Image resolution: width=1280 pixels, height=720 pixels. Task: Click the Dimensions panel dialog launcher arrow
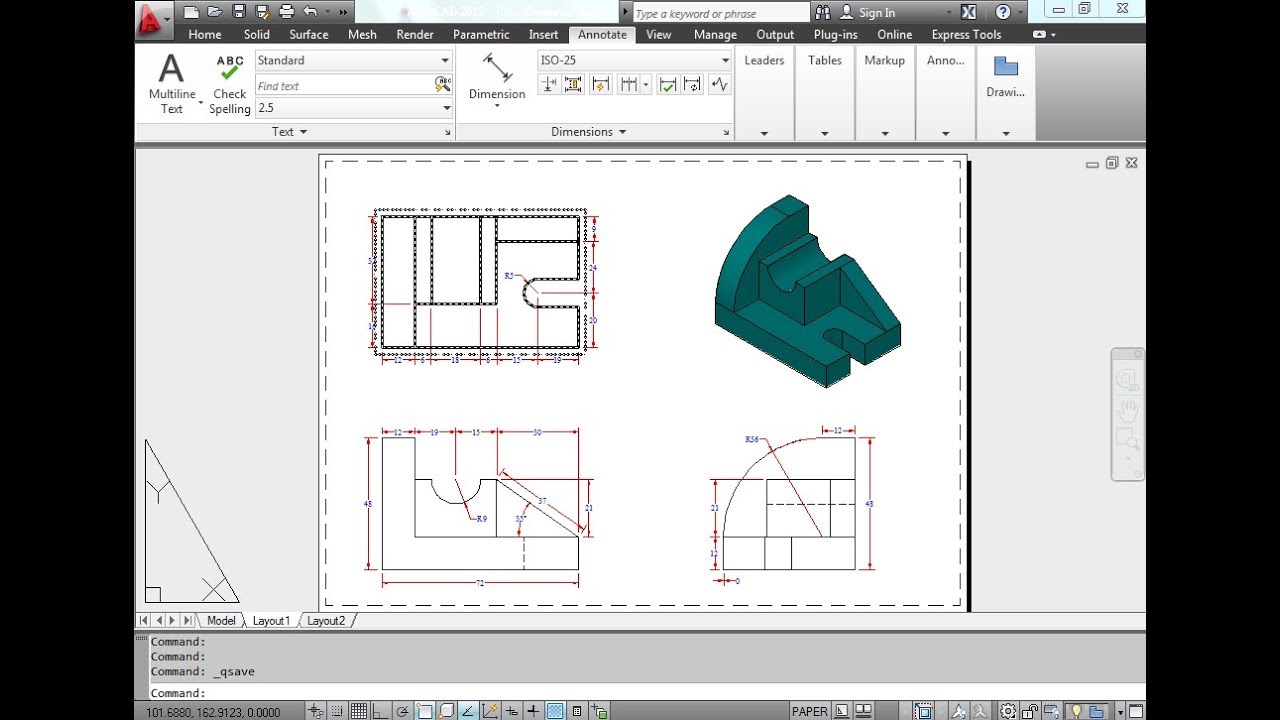[727, 132]
